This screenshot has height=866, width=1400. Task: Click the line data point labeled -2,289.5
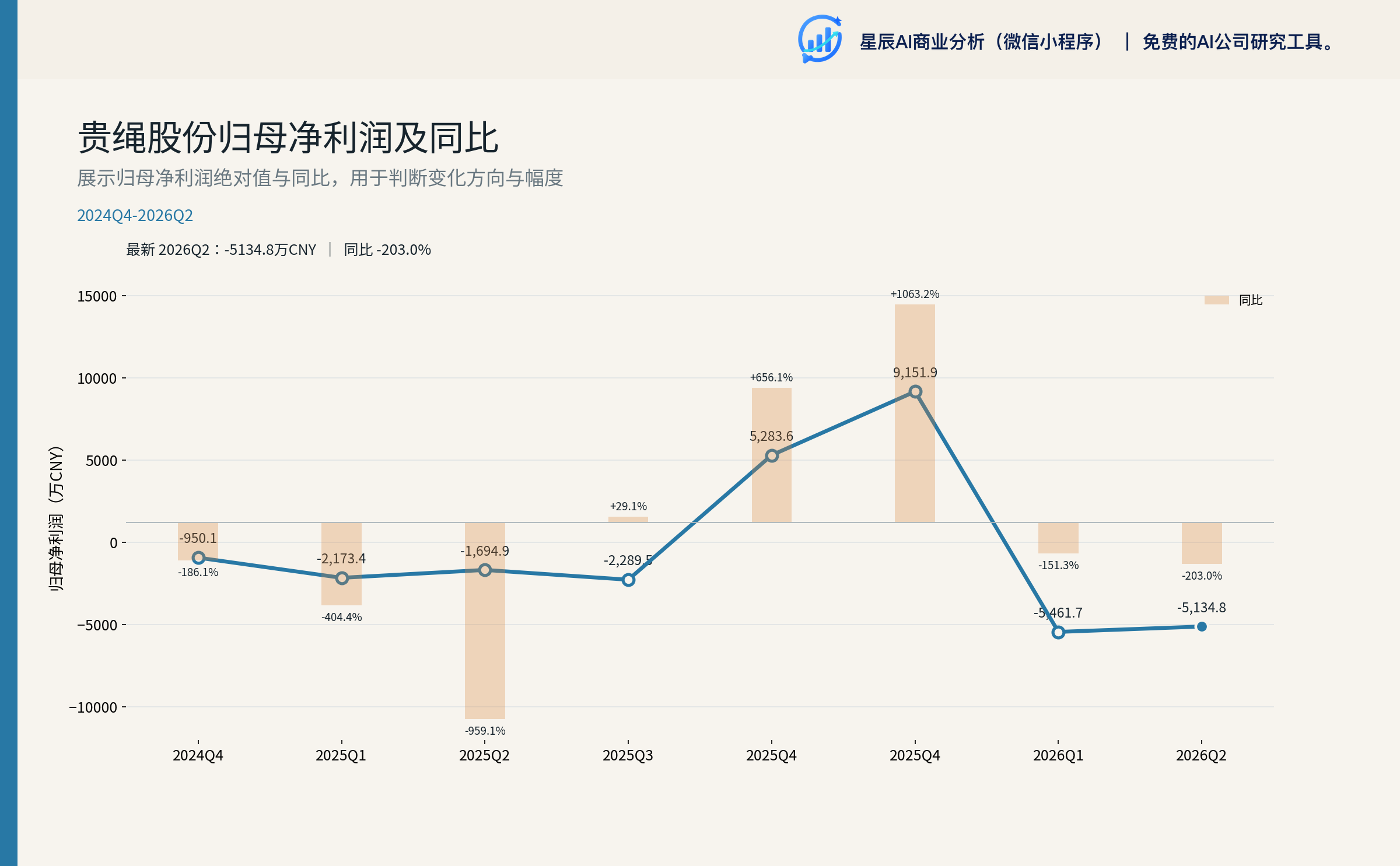point(628,580)
